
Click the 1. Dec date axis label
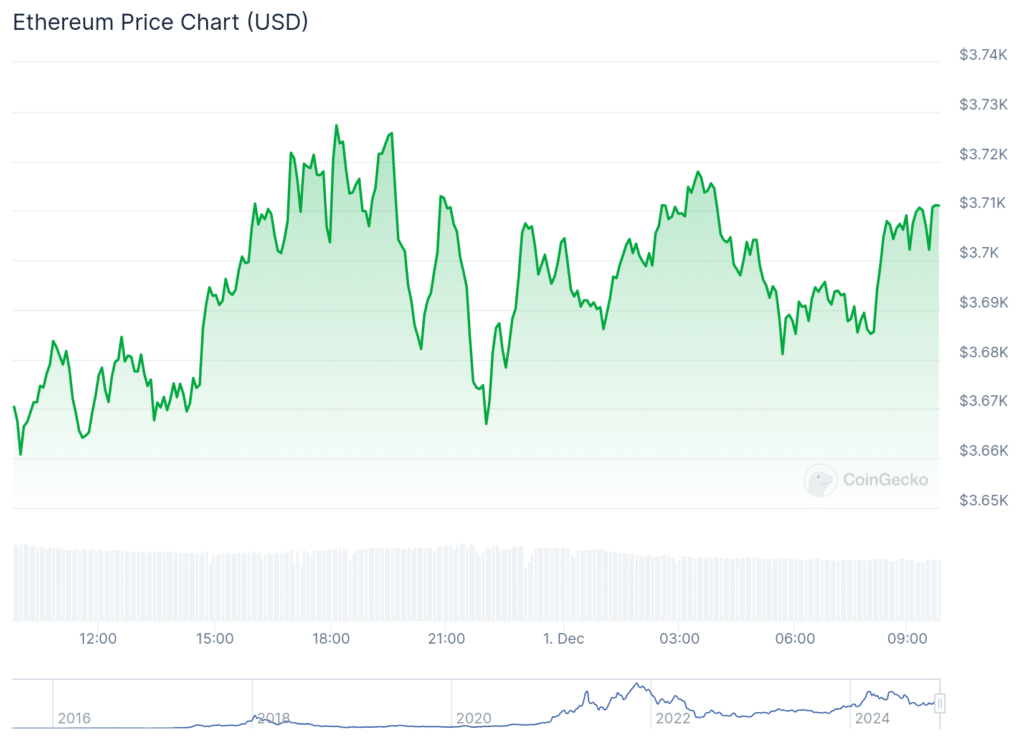[x=561, y=638]
